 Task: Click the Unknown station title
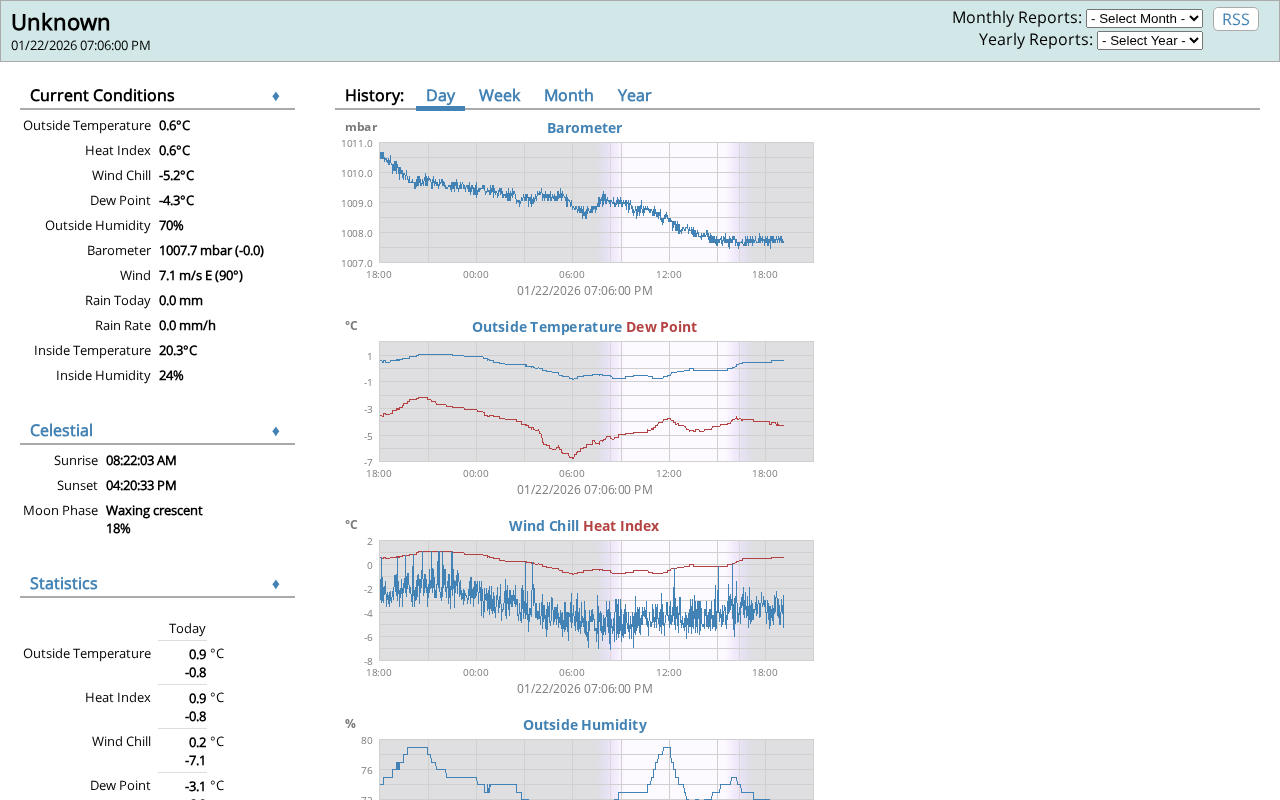61,22
